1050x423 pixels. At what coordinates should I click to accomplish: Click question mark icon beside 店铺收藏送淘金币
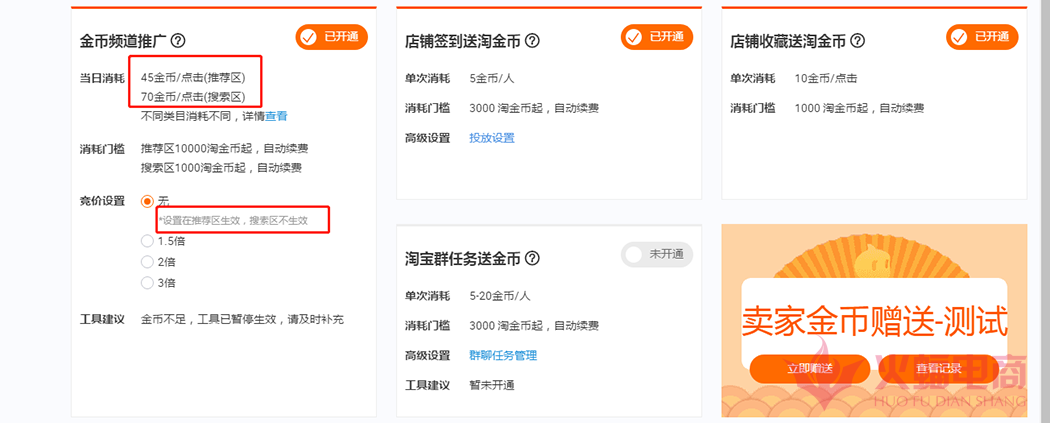click(x=857, y=41)
